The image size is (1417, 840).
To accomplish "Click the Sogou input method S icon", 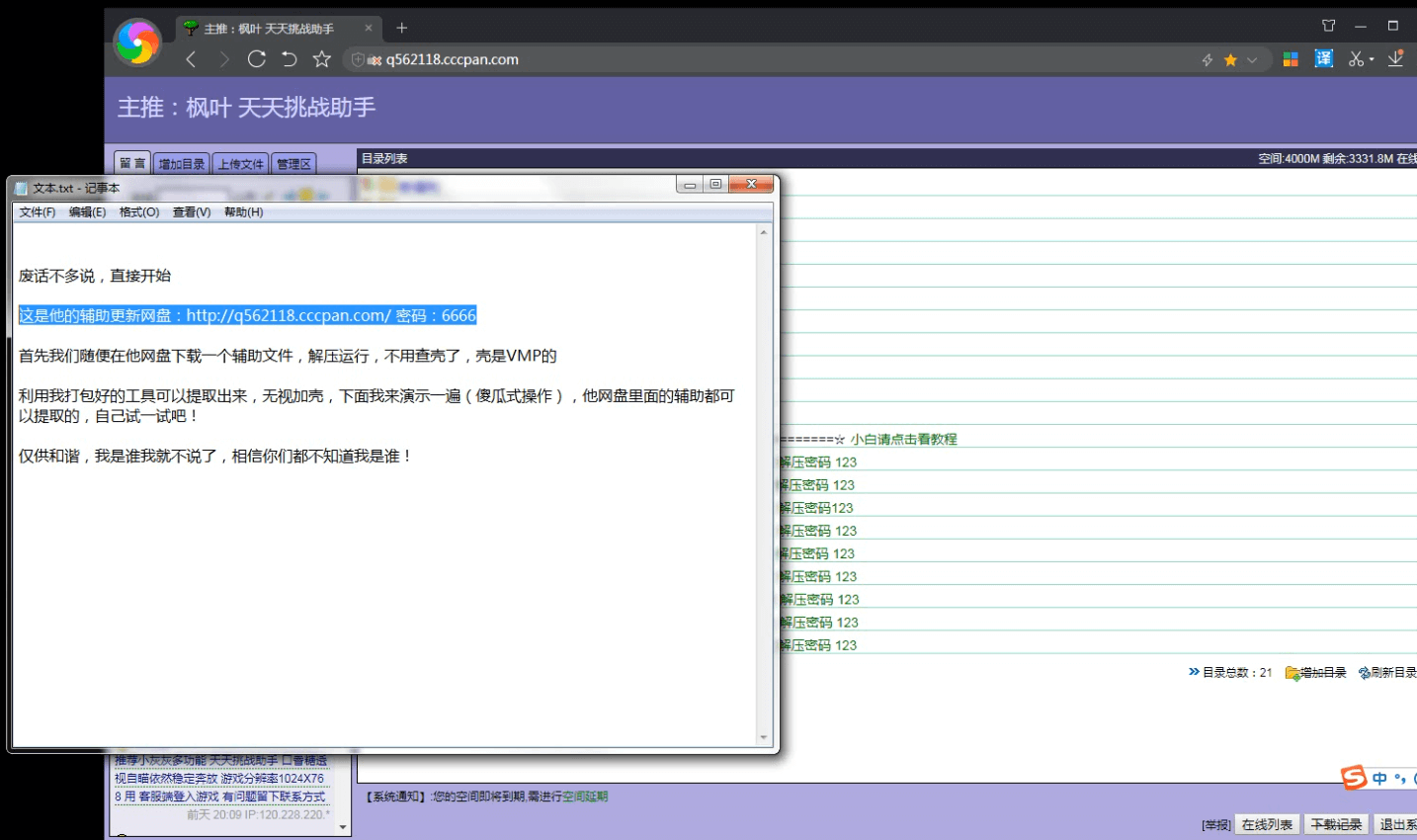I will click(1354, 778).
